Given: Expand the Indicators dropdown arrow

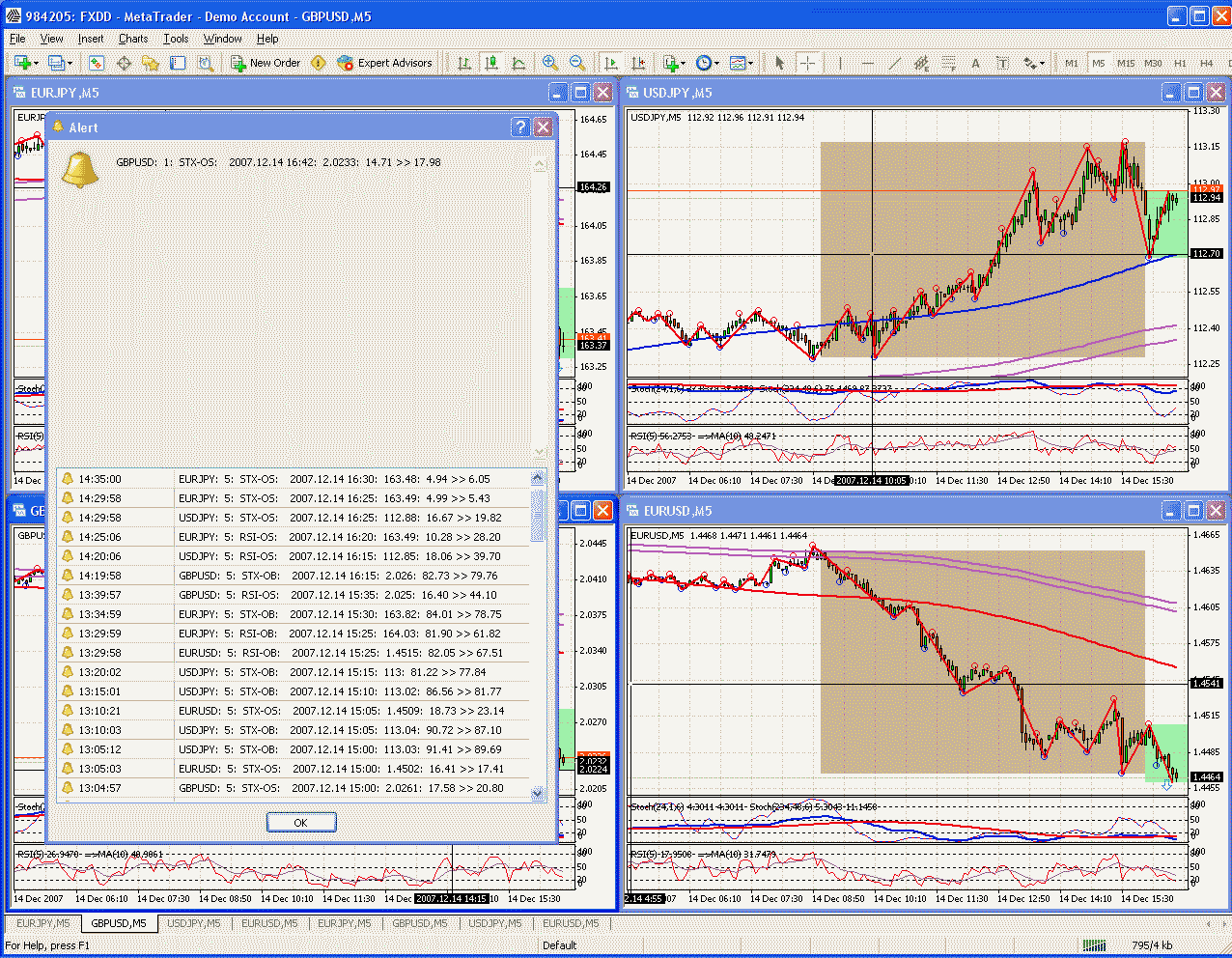Looking at the screenshot, I should [683, 63].
